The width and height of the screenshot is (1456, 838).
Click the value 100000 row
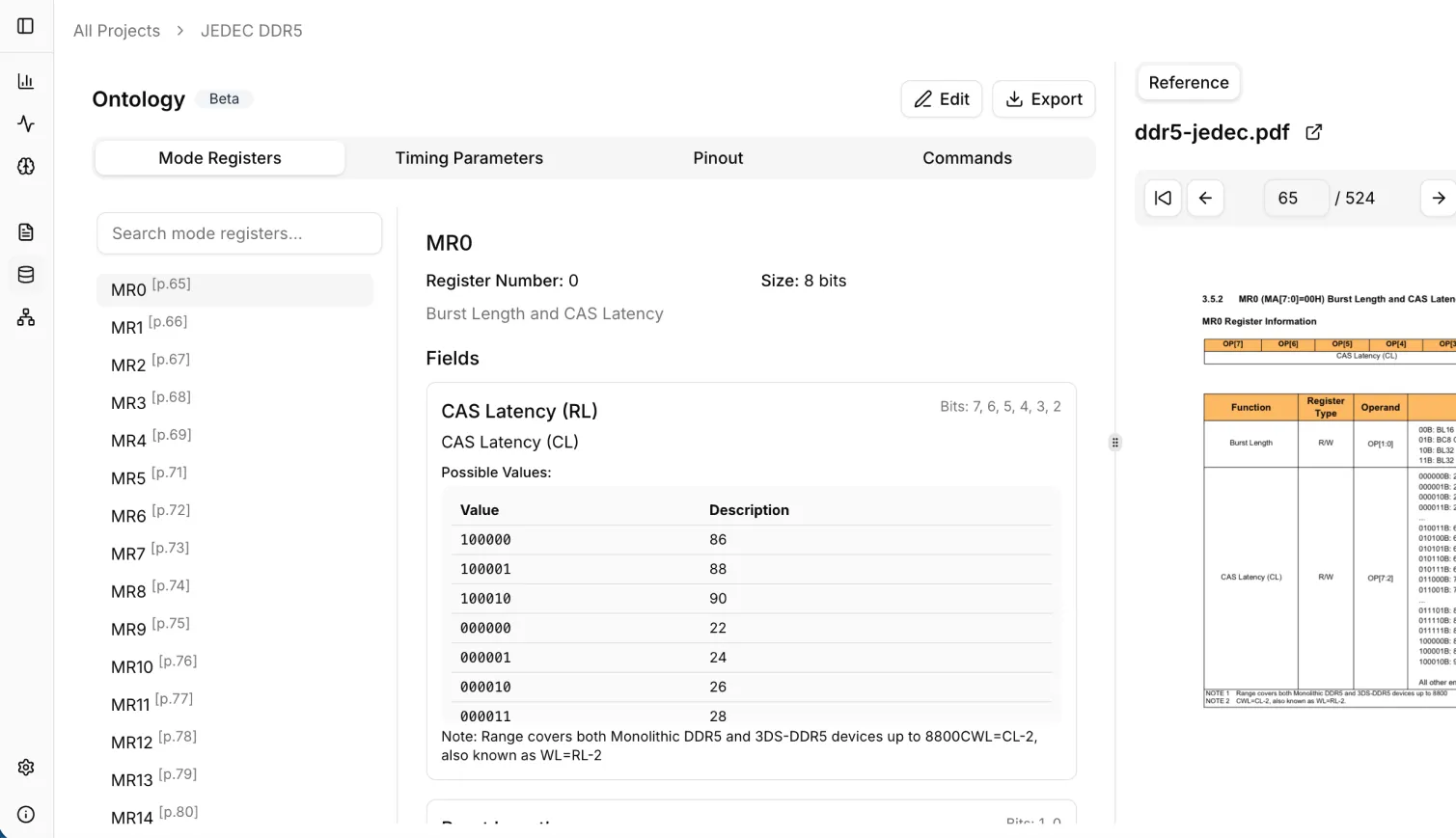point(751,540)
